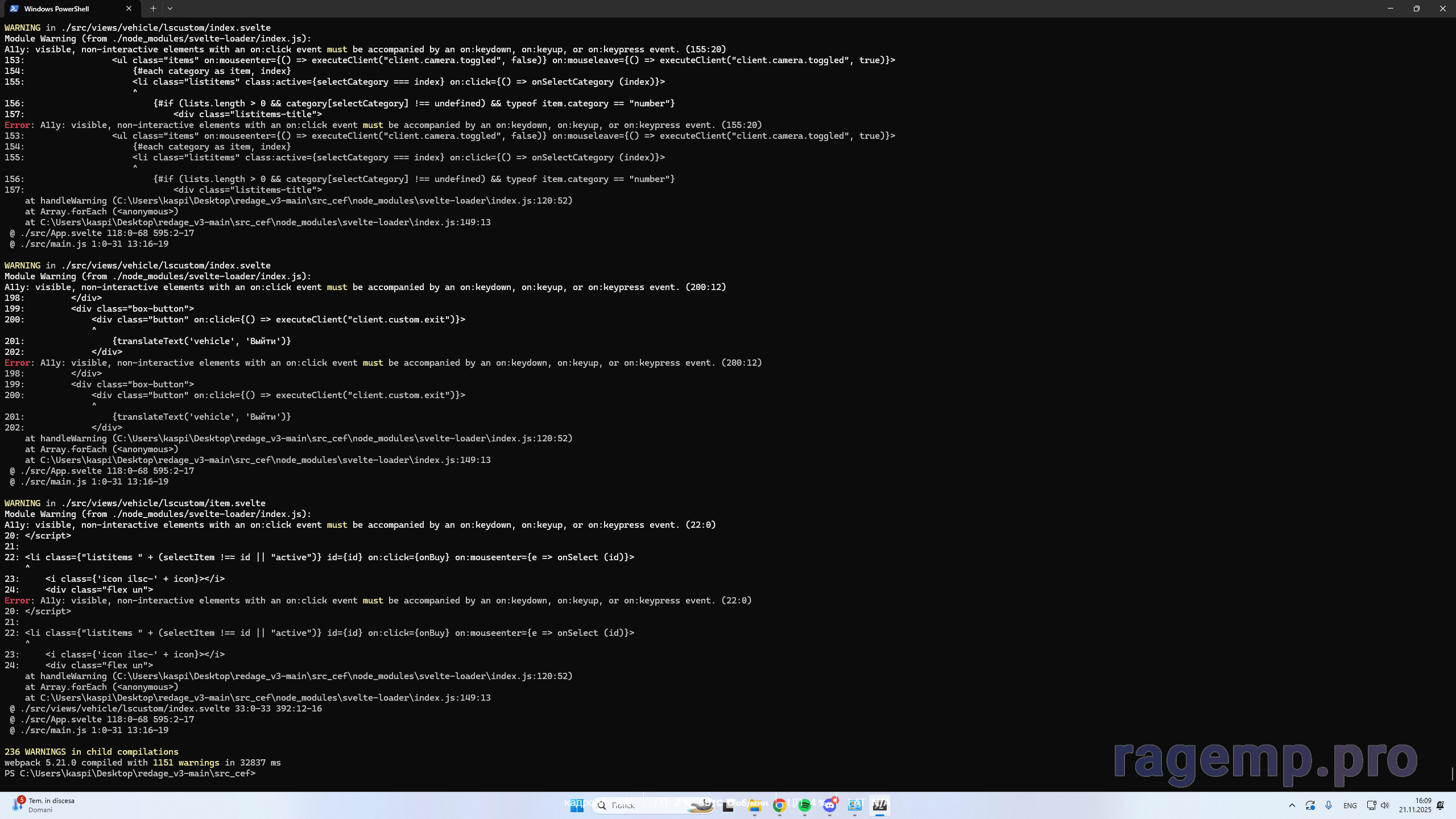Click the sync update tray icon
Image resolution: width=1456 pixels, height=819 pixels.
point(1310,805)
